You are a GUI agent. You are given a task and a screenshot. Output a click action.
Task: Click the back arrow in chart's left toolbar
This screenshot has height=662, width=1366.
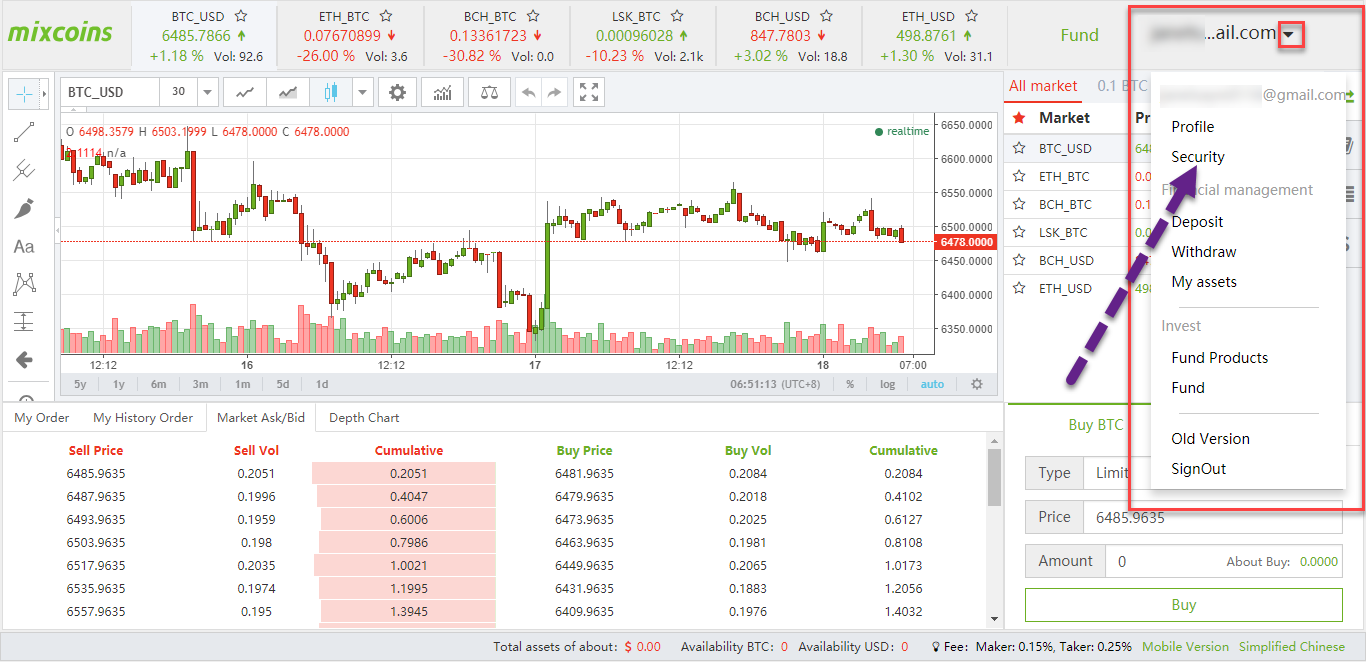click(24, 360)
